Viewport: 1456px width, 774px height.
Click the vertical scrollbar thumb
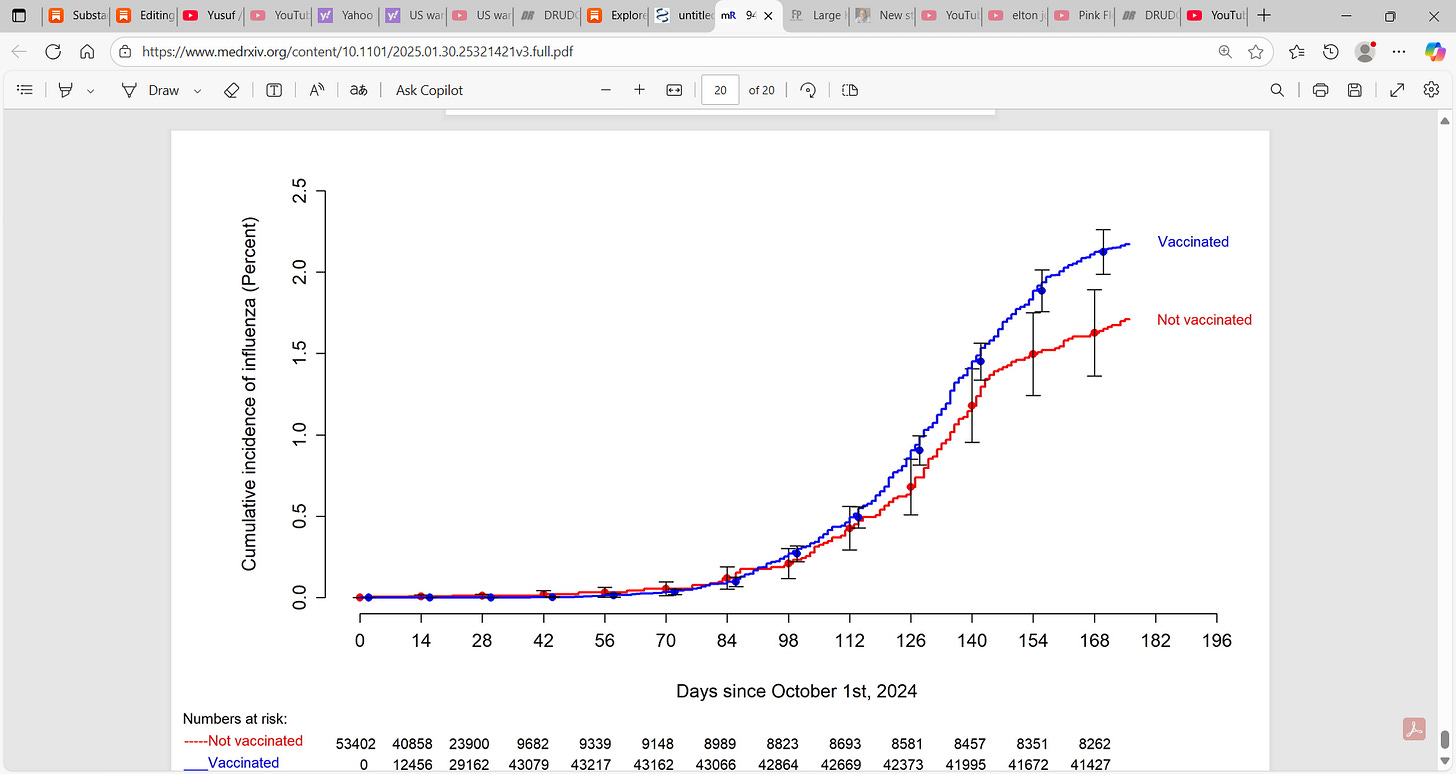(1444, 740)
